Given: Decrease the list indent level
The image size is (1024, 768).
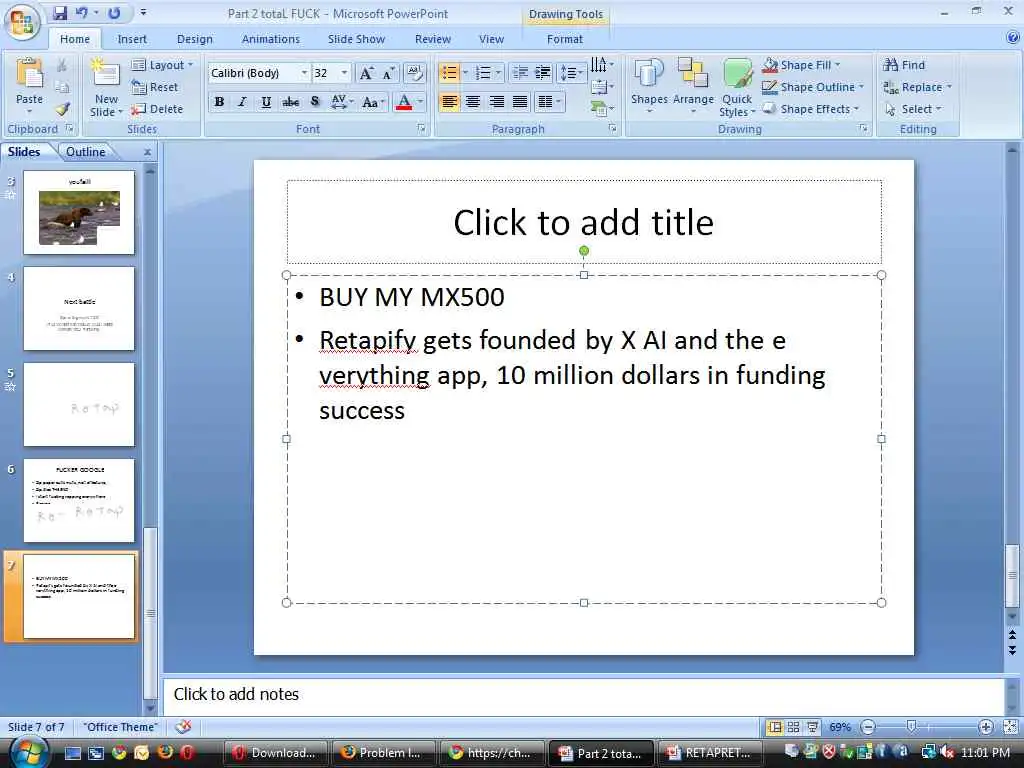Looking at the screenshot, I should click(520, 72).
